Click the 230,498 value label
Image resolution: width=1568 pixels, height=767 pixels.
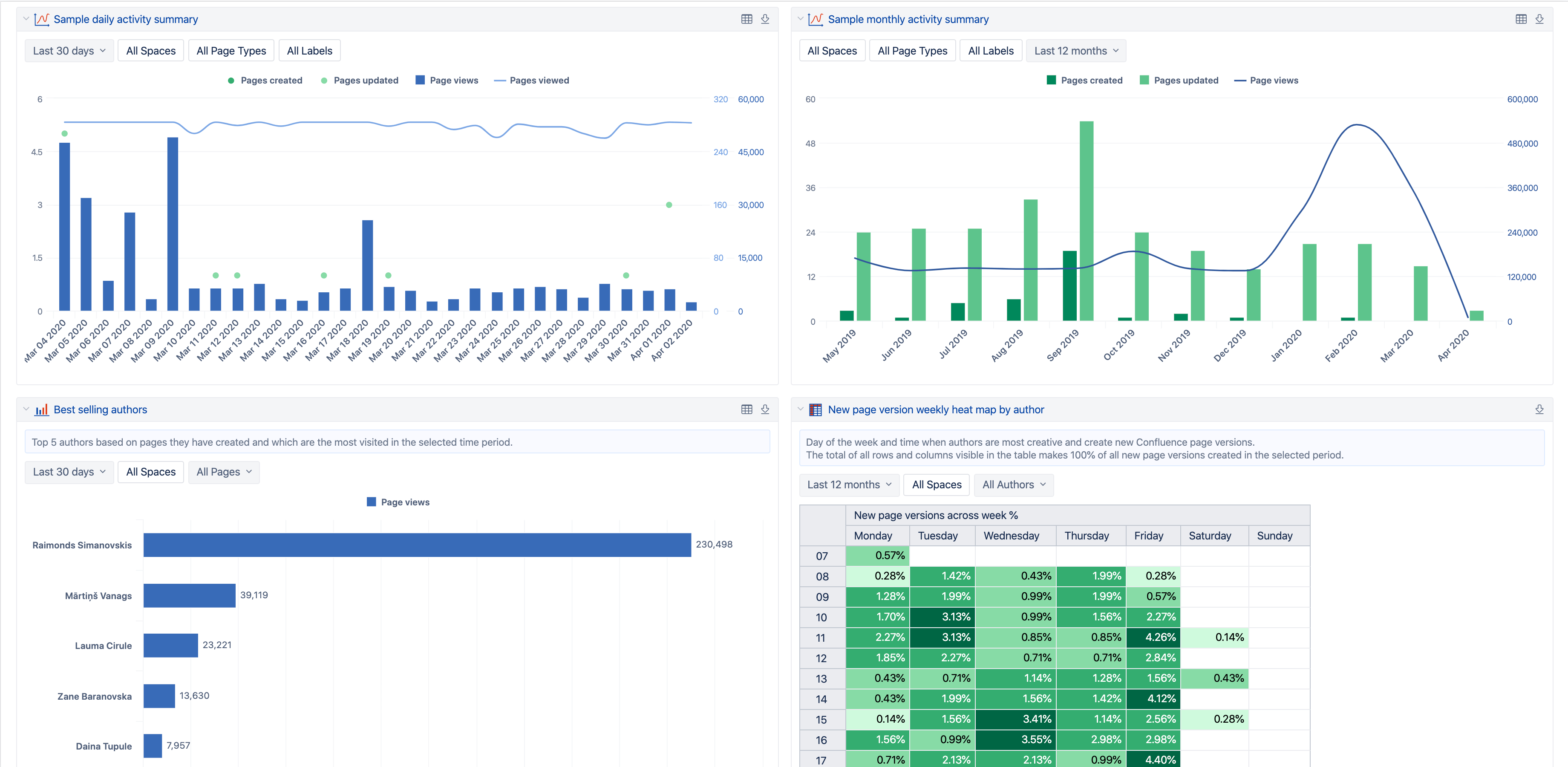click(715, 544)
